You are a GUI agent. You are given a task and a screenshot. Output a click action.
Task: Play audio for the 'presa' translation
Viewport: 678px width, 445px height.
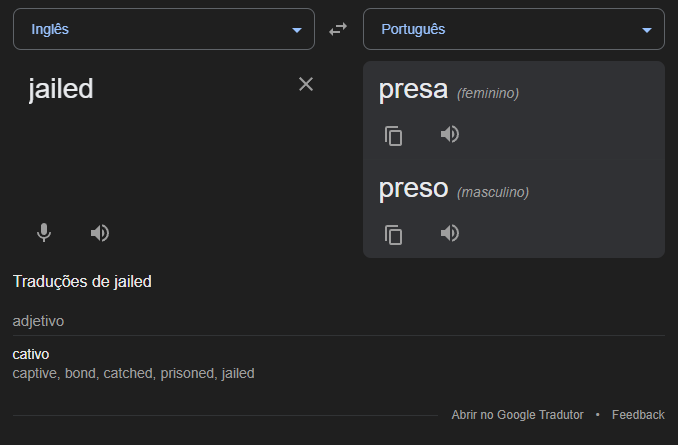[450, 134]
